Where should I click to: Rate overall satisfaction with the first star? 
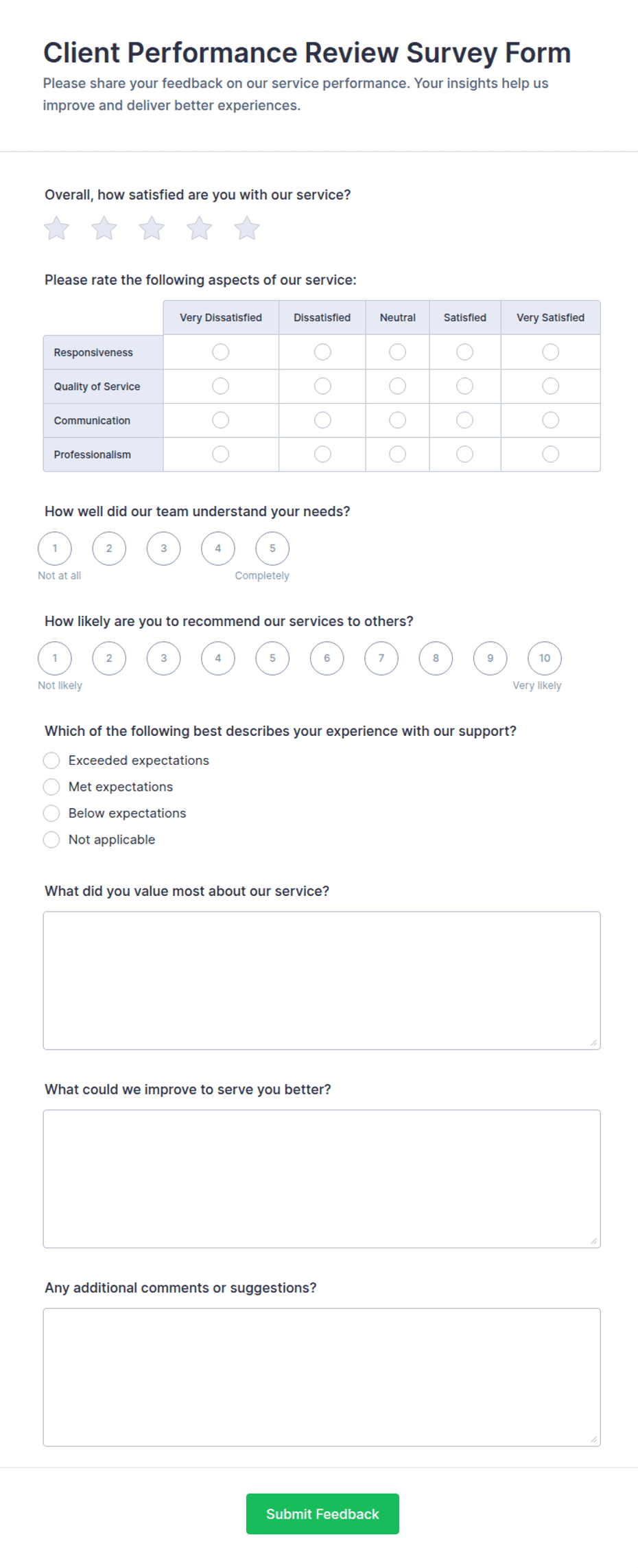56,229
